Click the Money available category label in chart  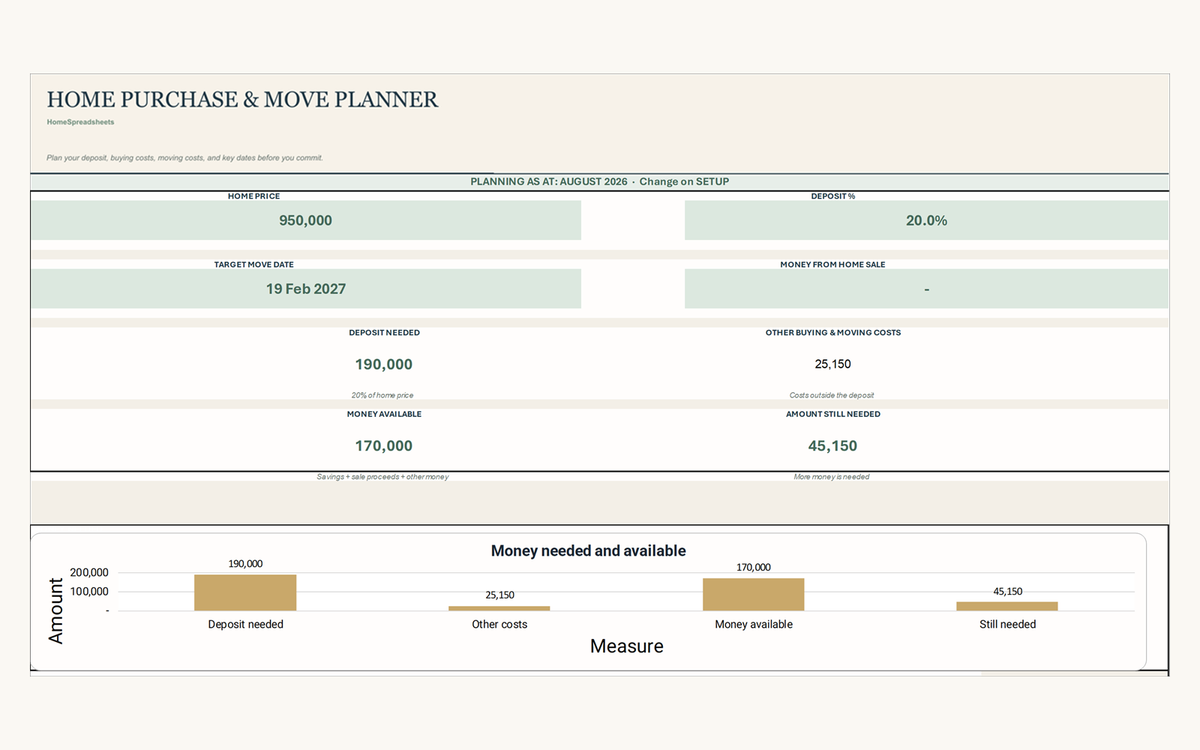pos(754,624)
